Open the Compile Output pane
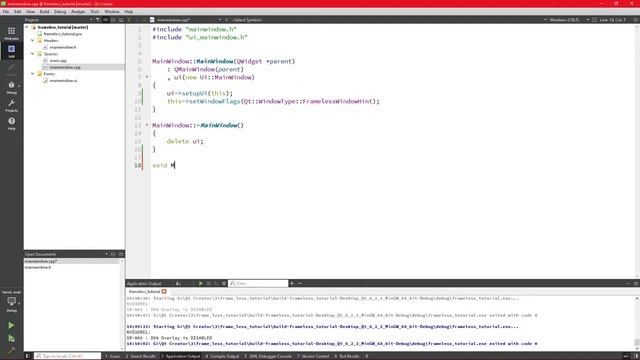Image resolution: width=640 pixels, height=360 pixels. click(x=222, y=356)
